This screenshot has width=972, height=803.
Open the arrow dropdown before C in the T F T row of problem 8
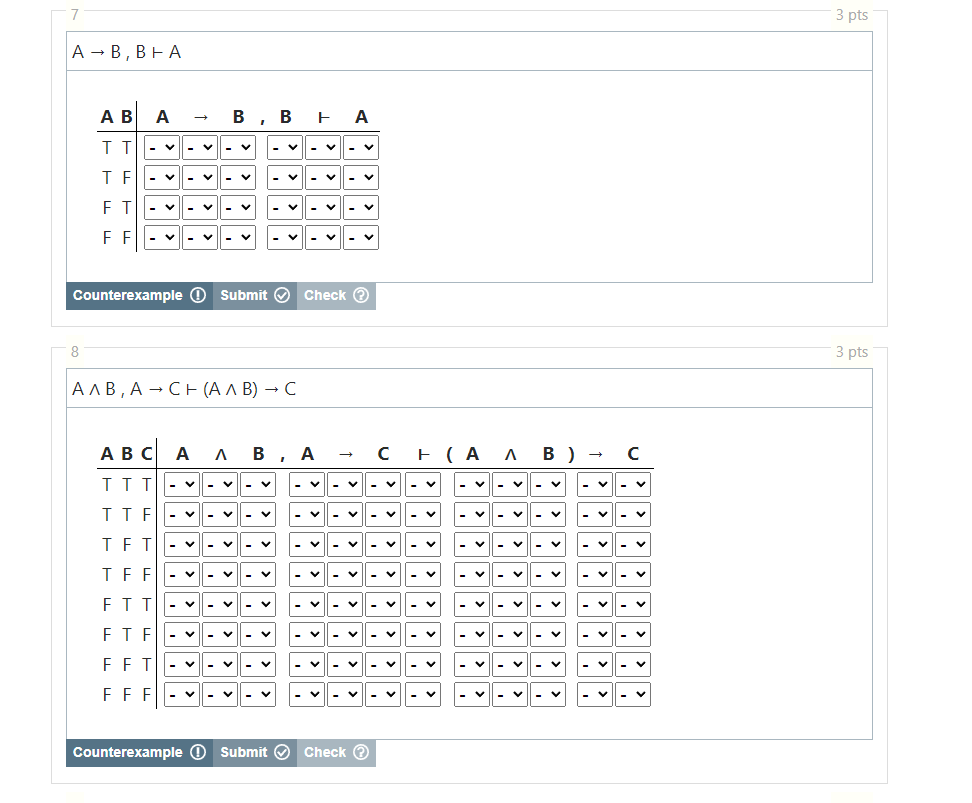[x=344, y=544]
